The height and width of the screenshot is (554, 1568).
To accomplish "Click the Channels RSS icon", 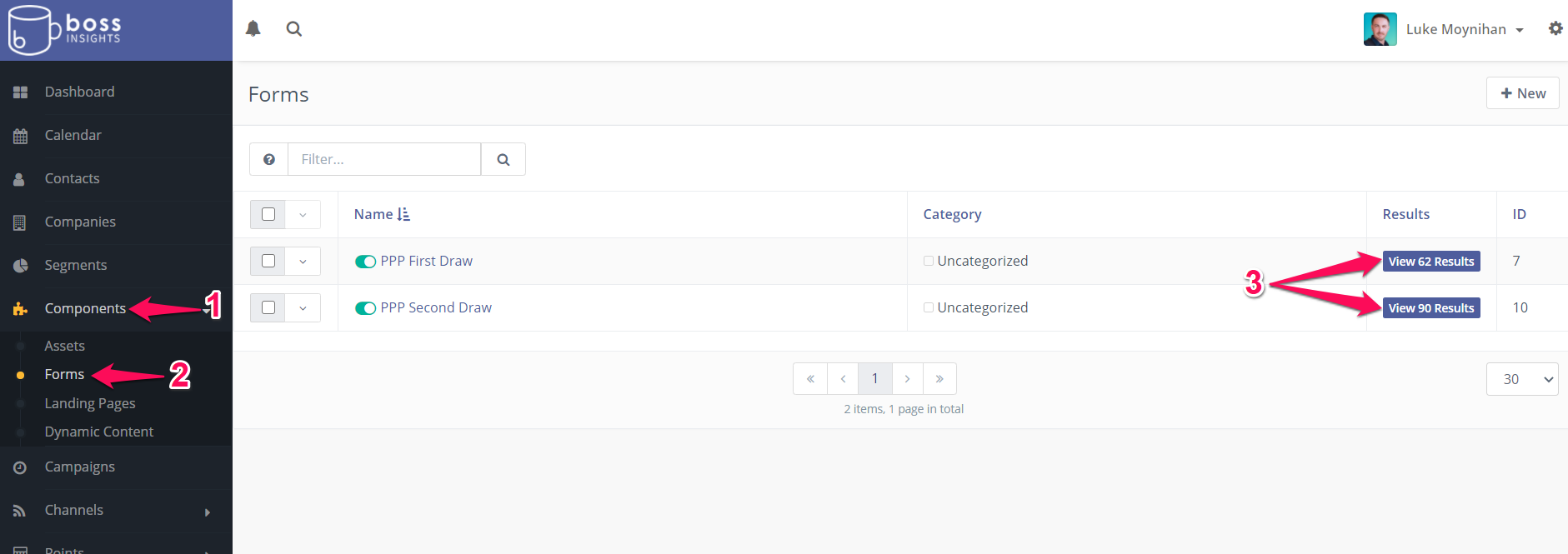I will tap(19, 511).
